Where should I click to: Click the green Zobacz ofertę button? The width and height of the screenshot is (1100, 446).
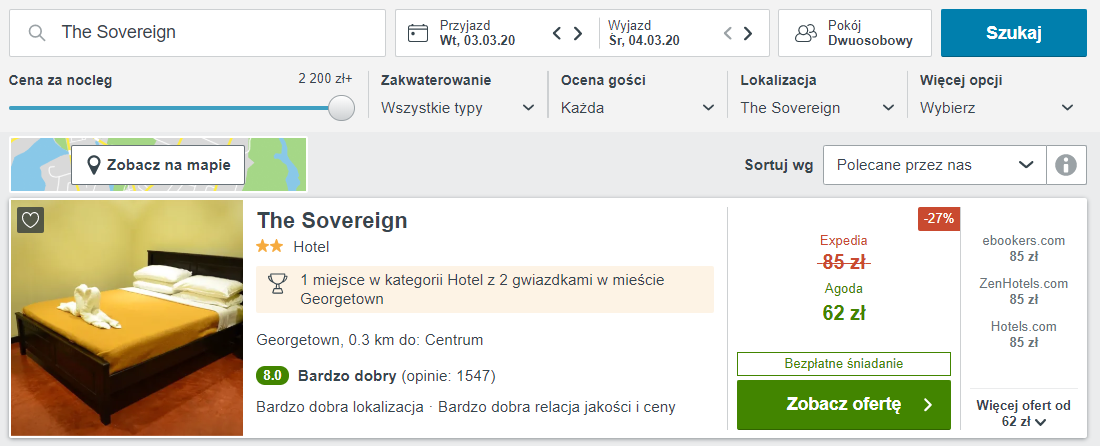pyautogui.click(x=843, y=404)
